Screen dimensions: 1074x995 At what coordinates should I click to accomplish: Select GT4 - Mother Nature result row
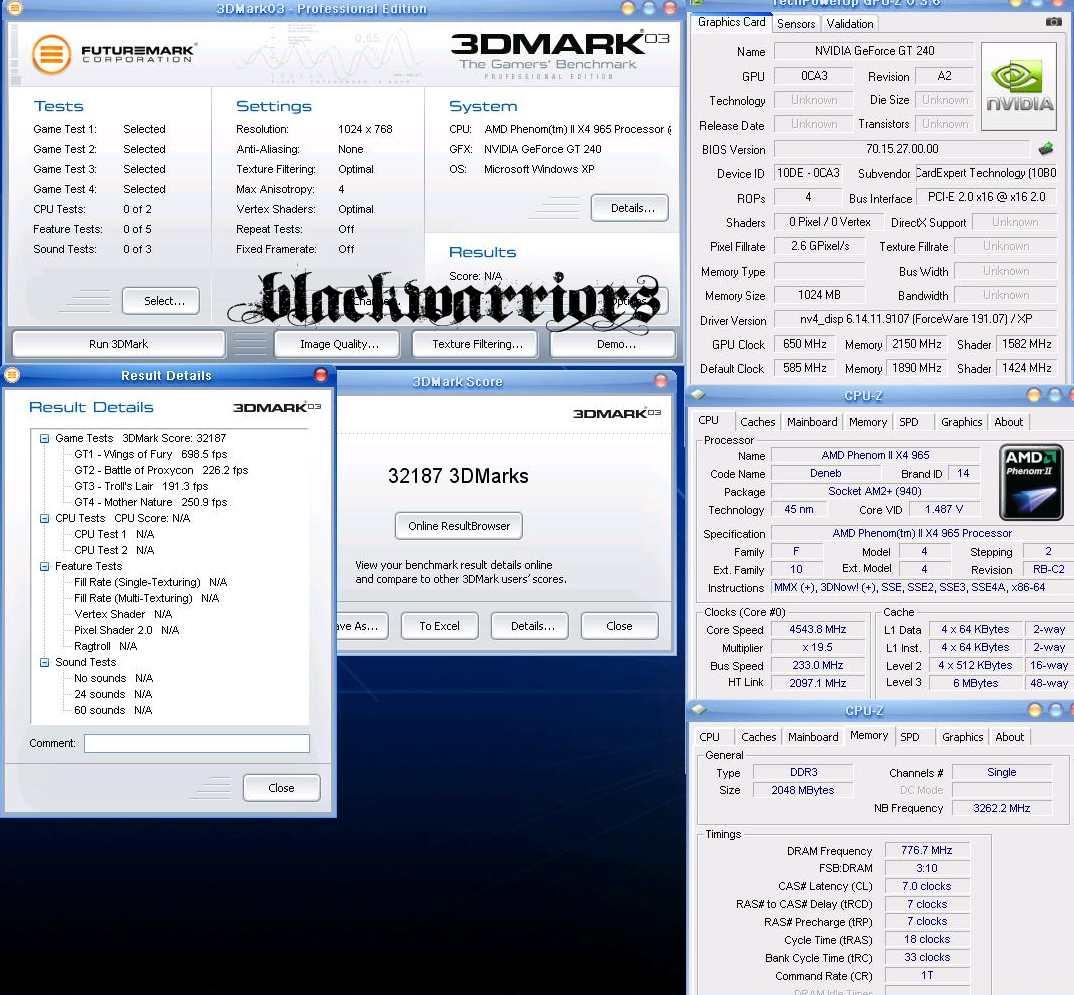click(151, 502)
